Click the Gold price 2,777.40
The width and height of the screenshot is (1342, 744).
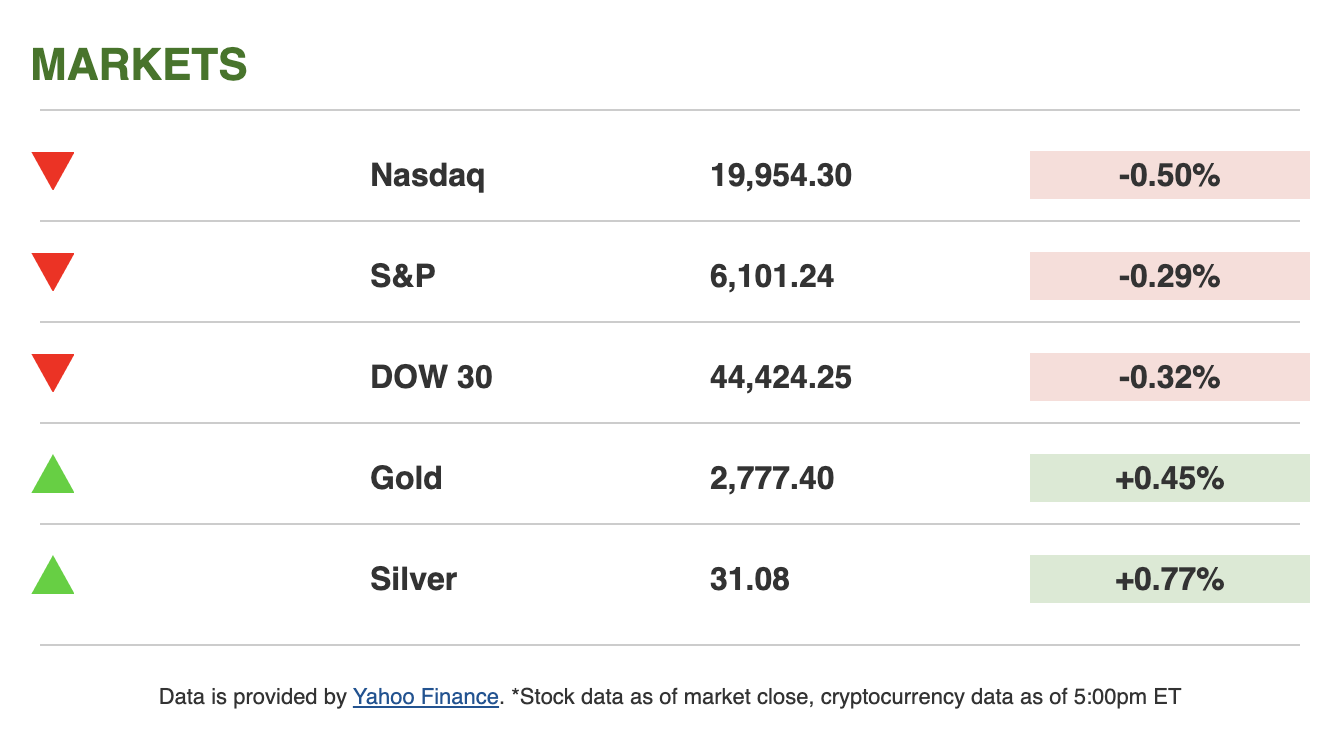pyautogui.click(x=772, y=478)
